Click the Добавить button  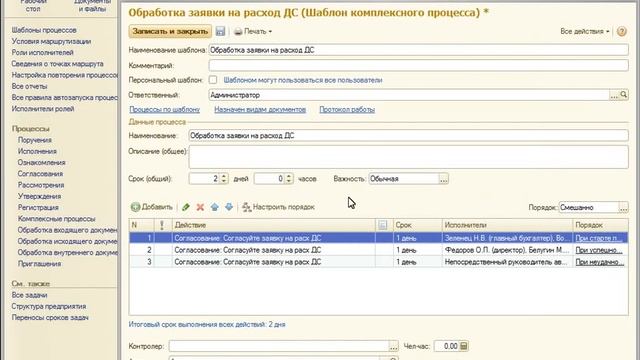click(x=152, y=207)
